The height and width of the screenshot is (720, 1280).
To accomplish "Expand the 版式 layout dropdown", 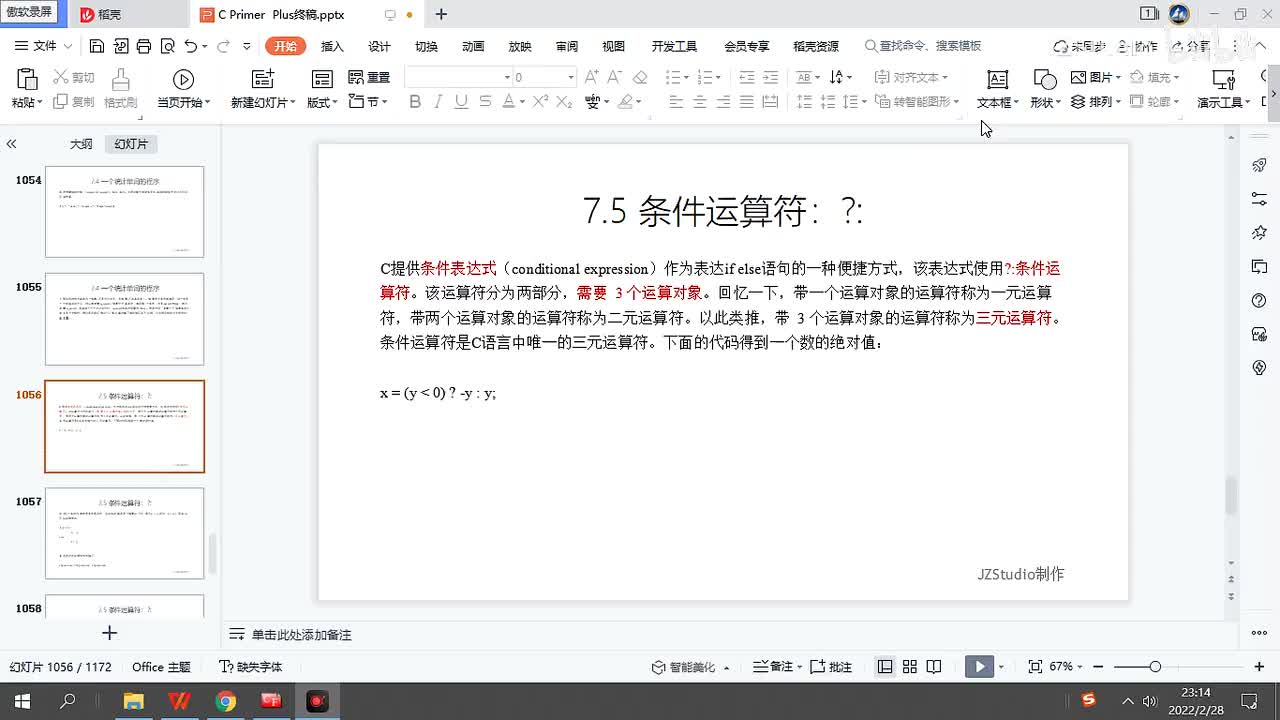I will 321,102.
